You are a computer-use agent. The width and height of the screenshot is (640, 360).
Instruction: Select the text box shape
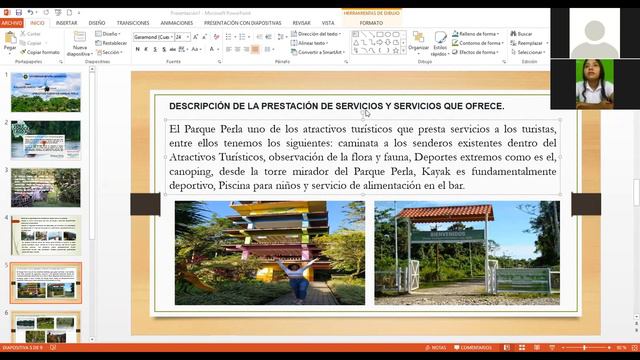pos(356,35)
